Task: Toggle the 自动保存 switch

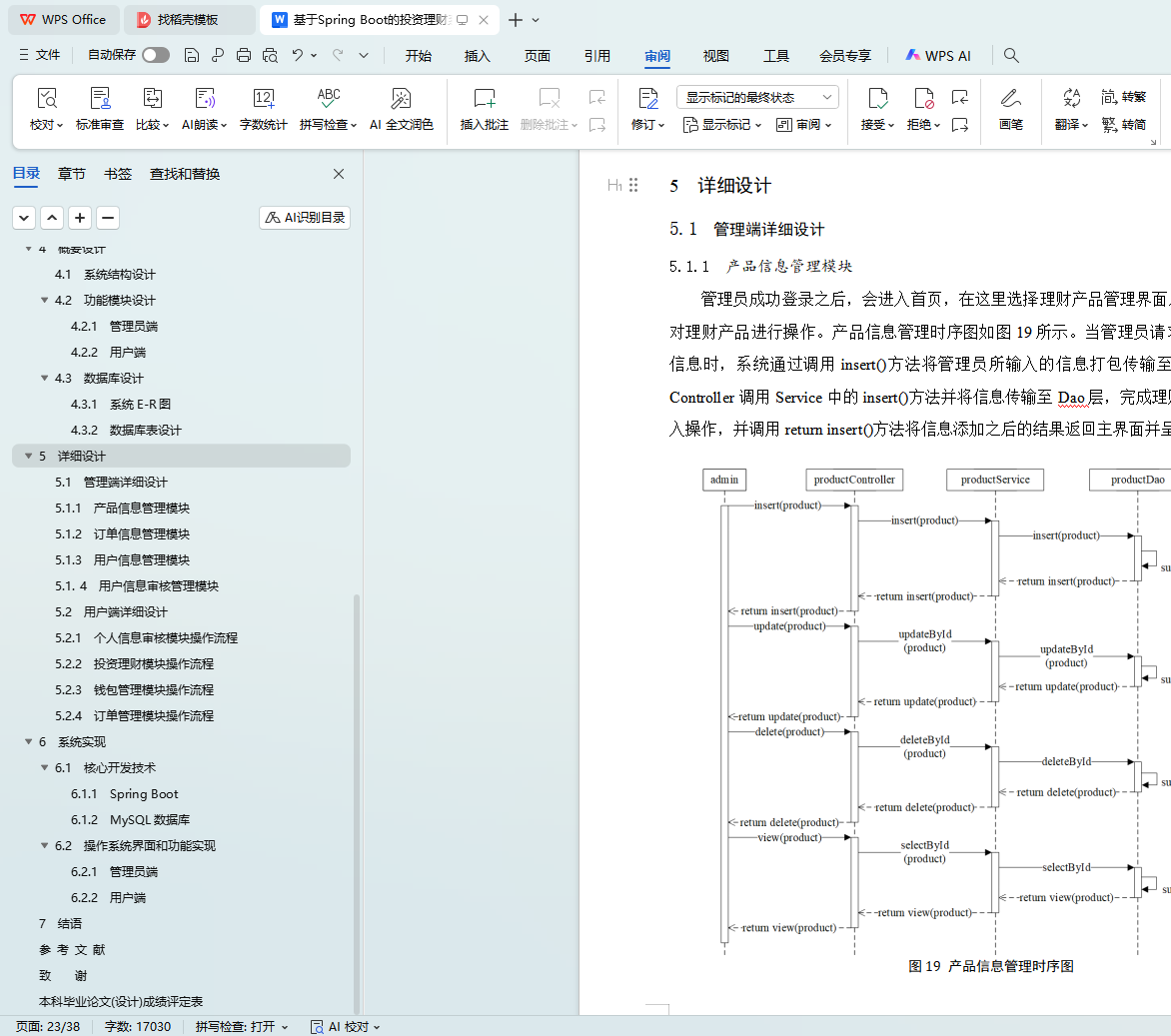Action: [155, 55]
